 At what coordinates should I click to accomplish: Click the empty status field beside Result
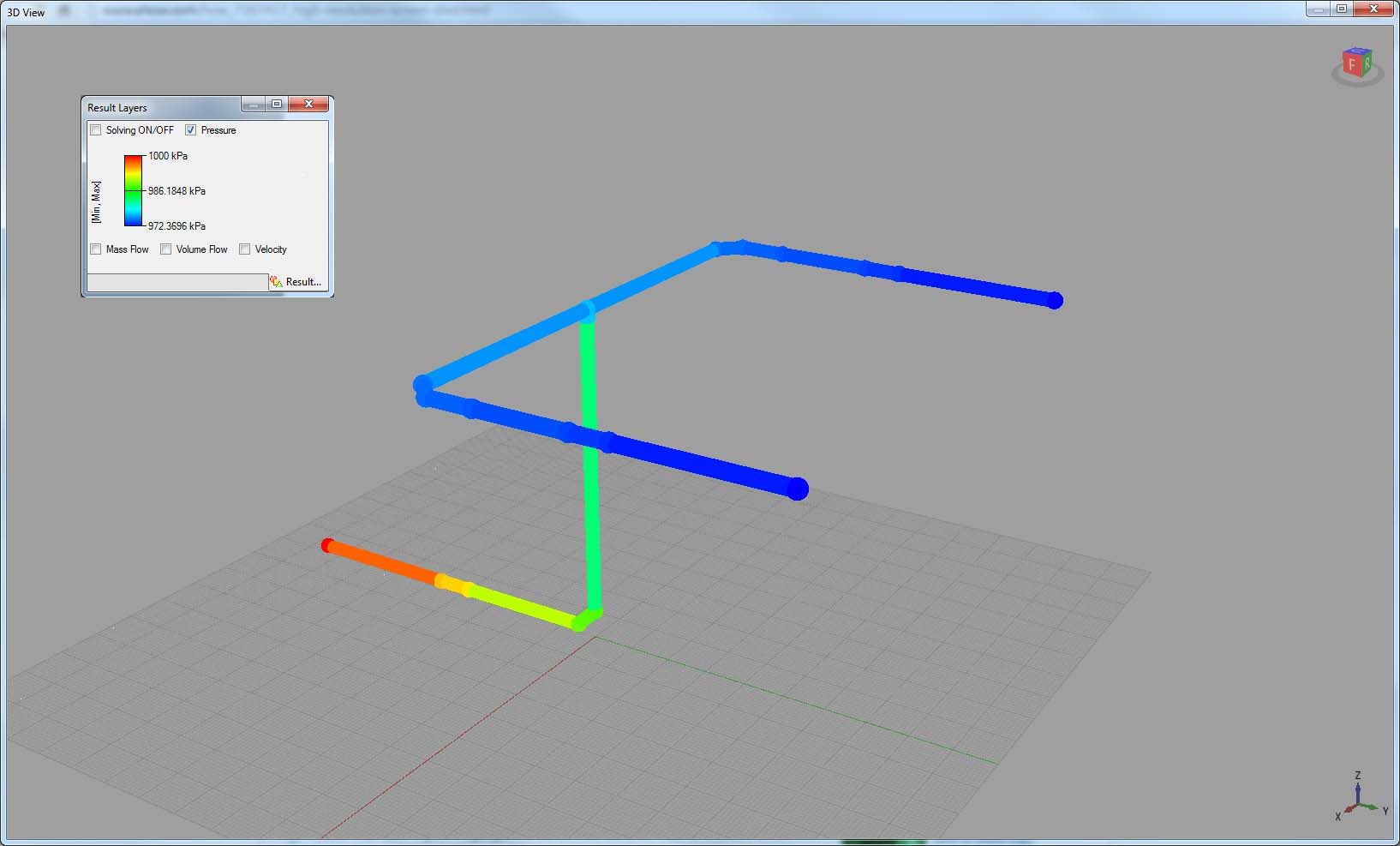click(177, 282)
